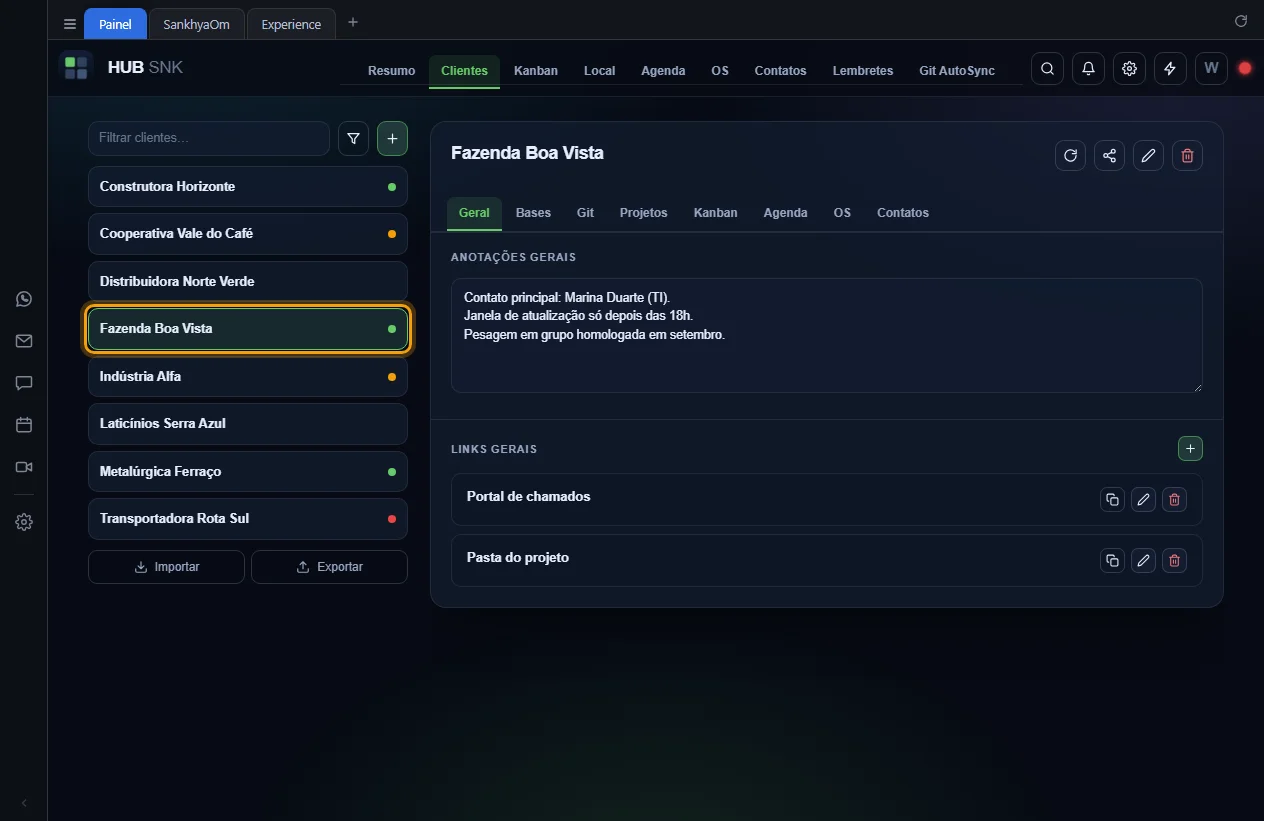Open a new tab with plus button
This screenshot has height=821, width=1264.
coord(353,22)
